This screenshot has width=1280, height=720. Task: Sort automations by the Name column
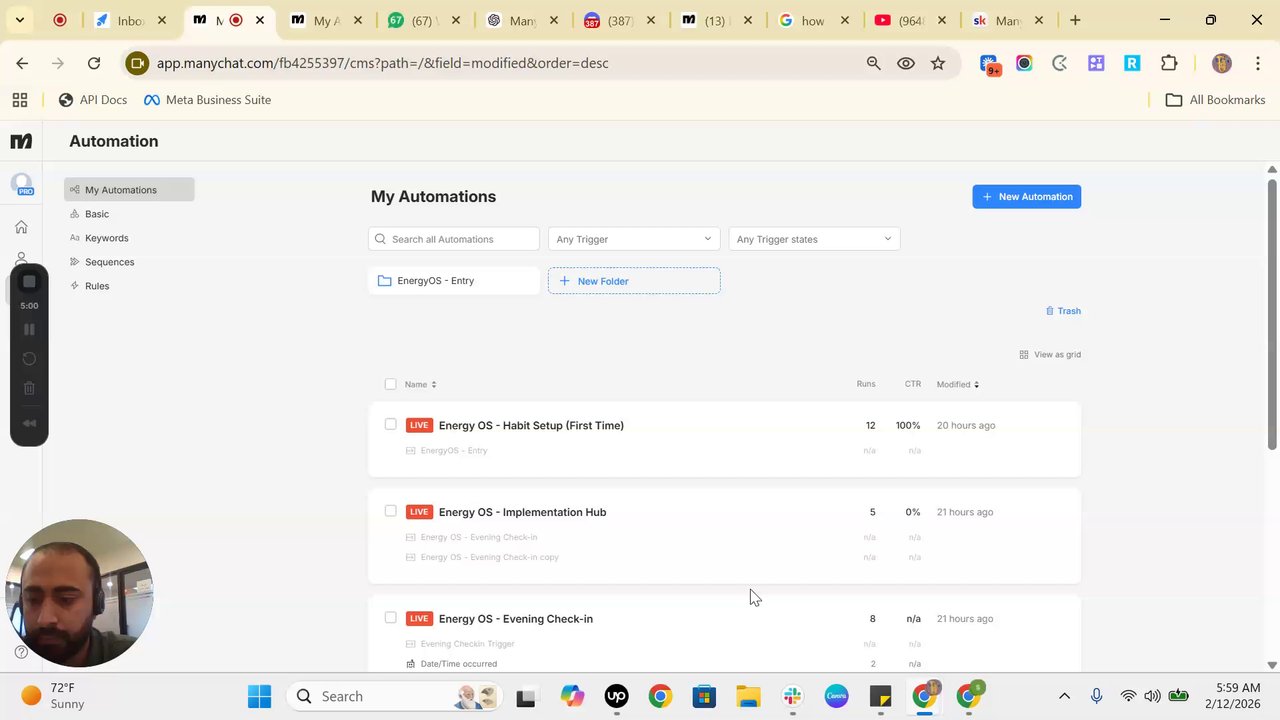coord(420,384)
